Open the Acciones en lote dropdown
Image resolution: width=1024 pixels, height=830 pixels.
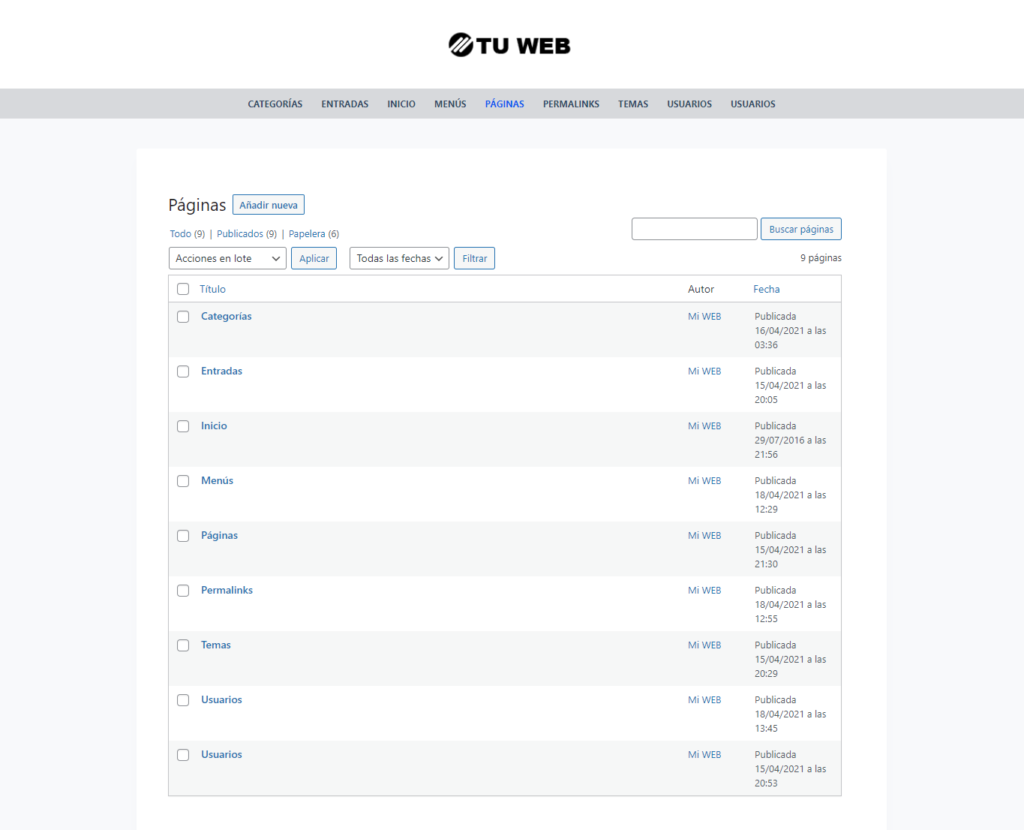click(x=226, y=258)
